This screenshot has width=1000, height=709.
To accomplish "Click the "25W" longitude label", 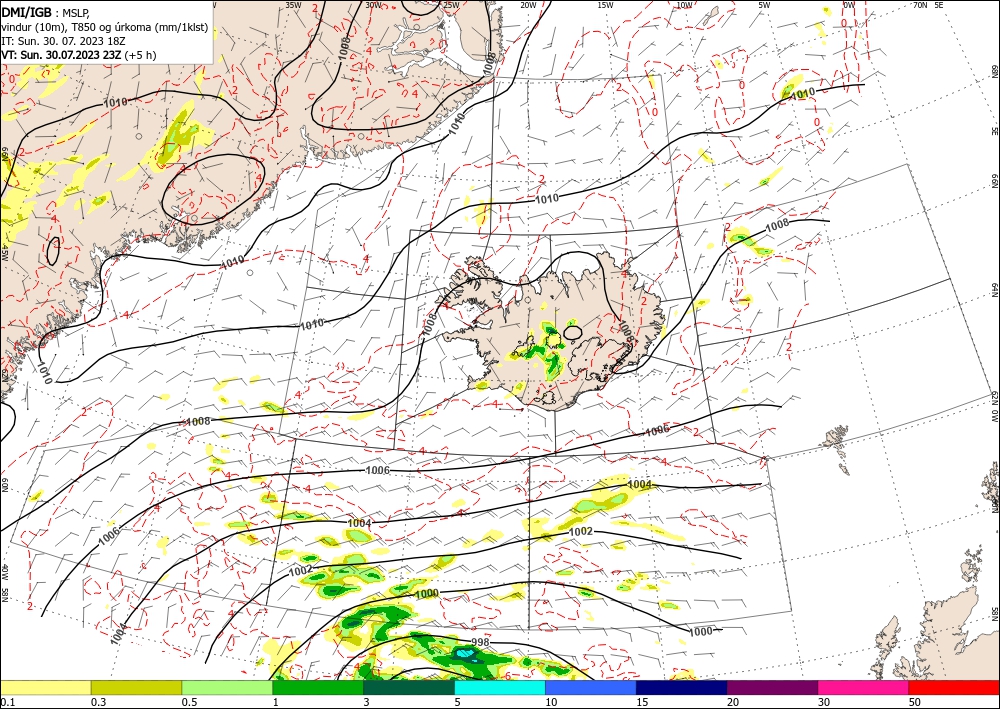I will (451, 5).
